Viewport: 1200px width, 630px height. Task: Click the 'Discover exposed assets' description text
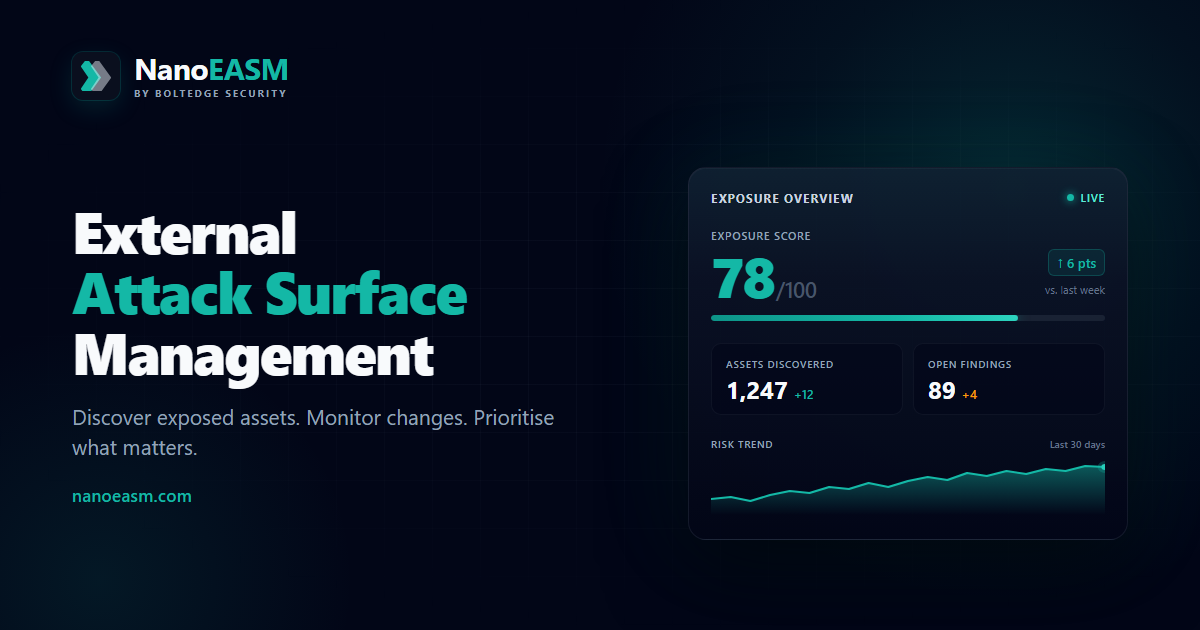pos(313,432)
